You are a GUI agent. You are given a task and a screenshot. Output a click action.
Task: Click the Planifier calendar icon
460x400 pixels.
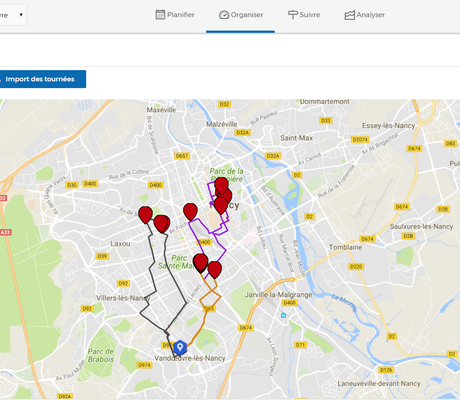(x=160, y=15)
